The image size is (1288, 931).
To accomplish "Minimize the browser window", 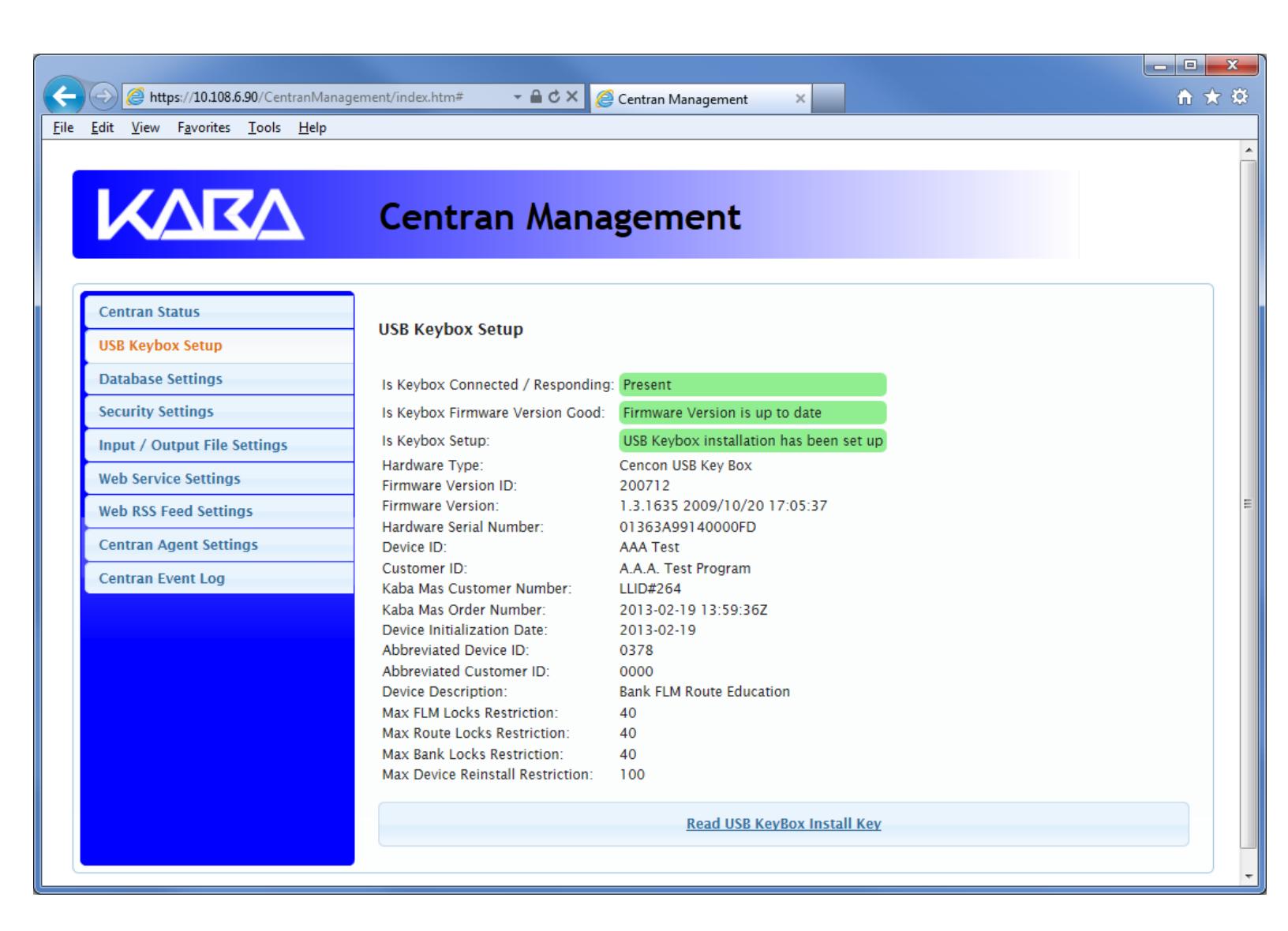I will [1159, 65].
